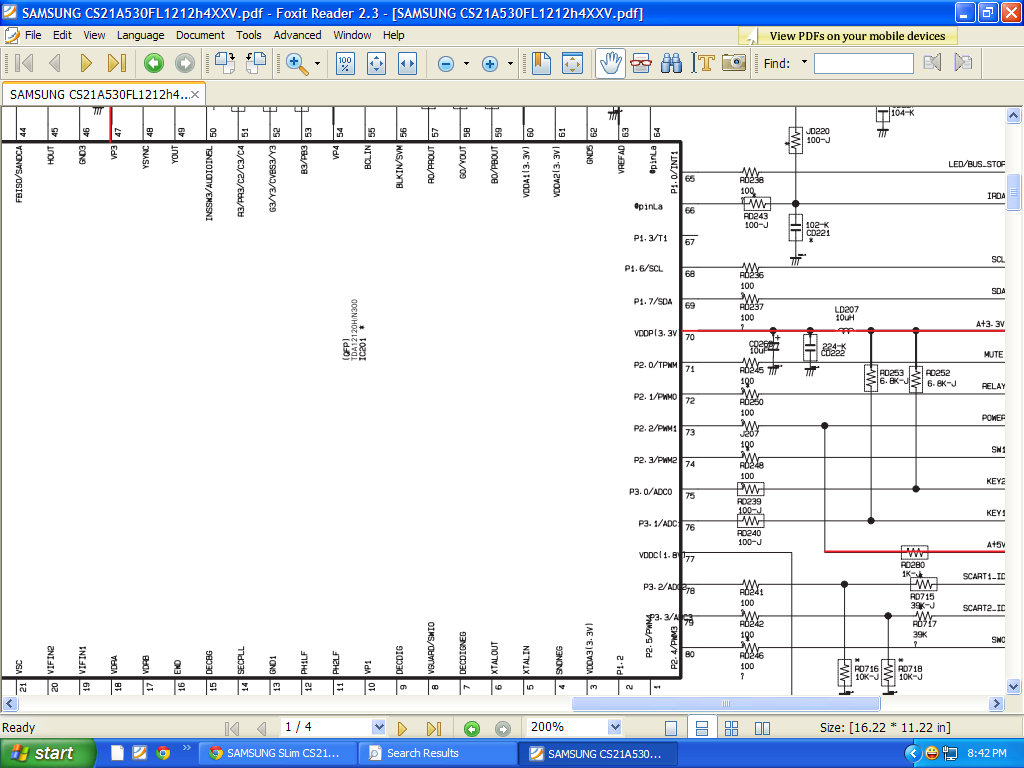Open Help menu
This screenshot has width=1024, height=768.
coord(393,35)
